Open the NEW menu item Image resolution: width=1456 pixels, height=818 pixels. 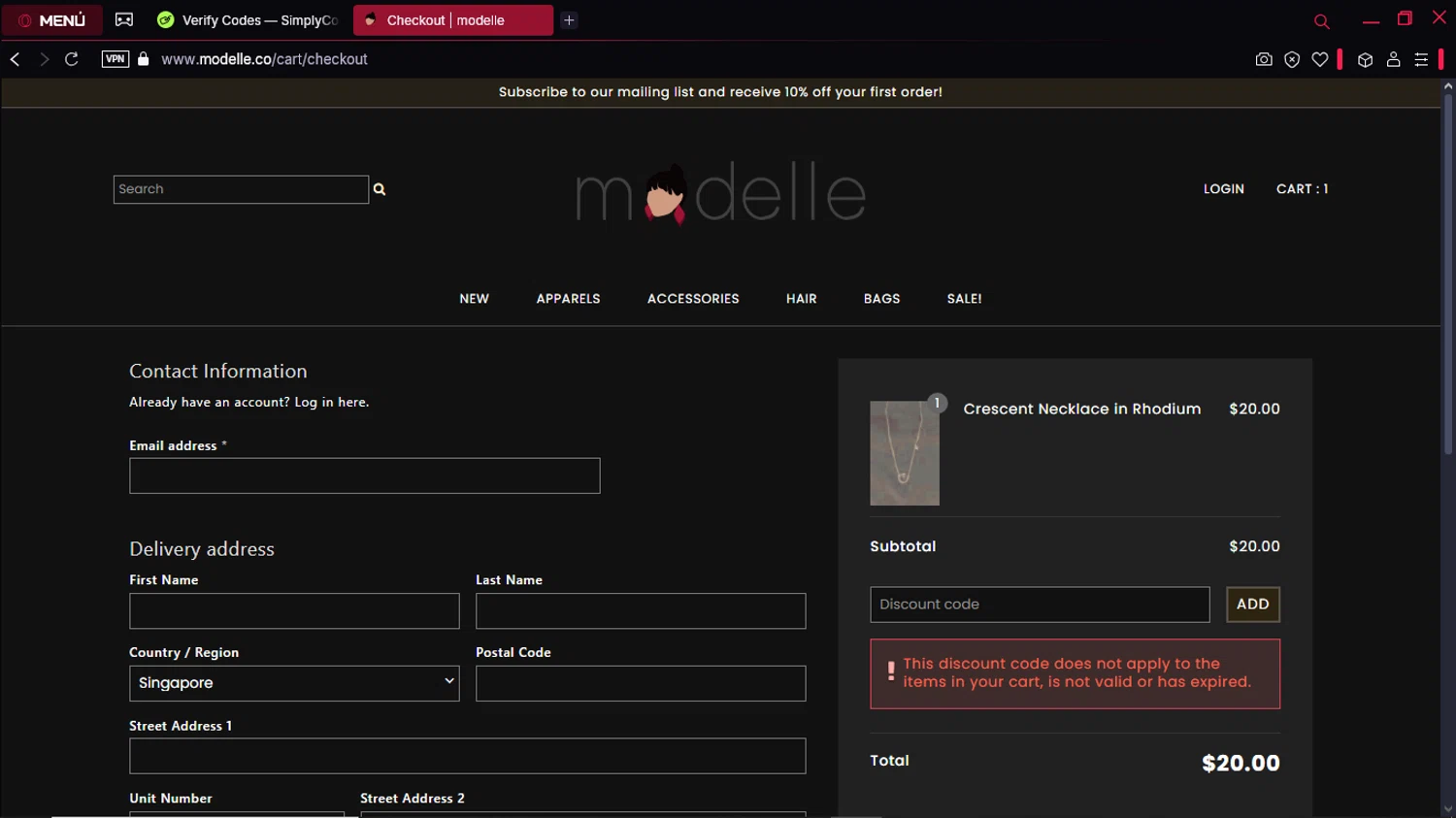click(x=474, y=299)
